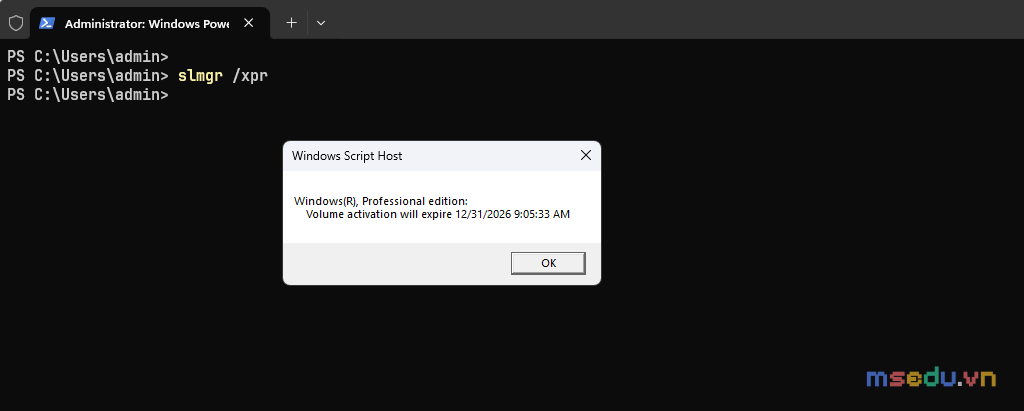Open a new terminal tab with plus

(292, 23)
